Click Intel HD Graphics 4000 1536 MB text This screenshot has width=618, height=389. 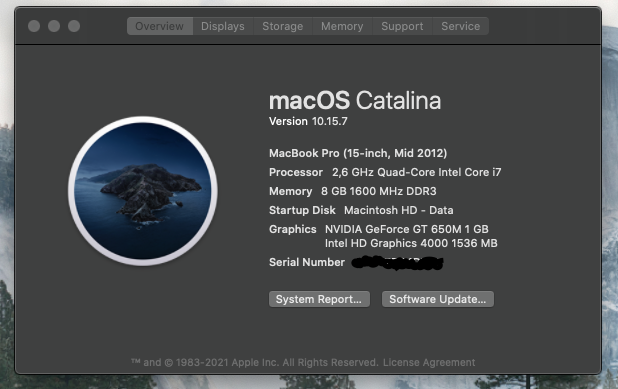tap(411, 243)
